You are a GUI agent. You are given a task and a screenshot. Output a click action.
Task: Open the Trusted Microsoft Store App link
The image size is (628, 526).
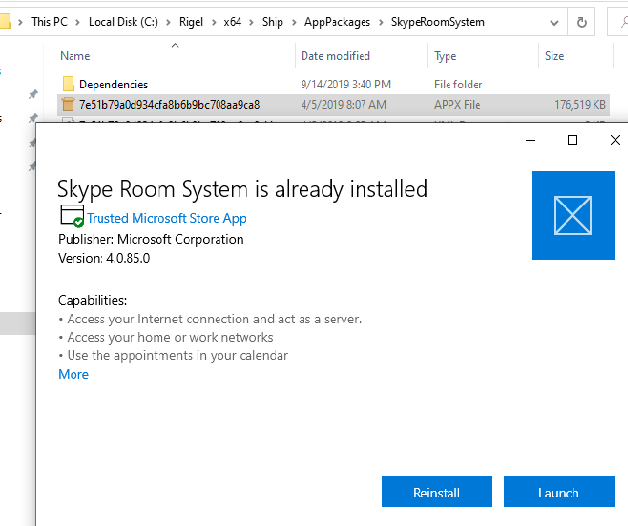(x=167, y=218)
